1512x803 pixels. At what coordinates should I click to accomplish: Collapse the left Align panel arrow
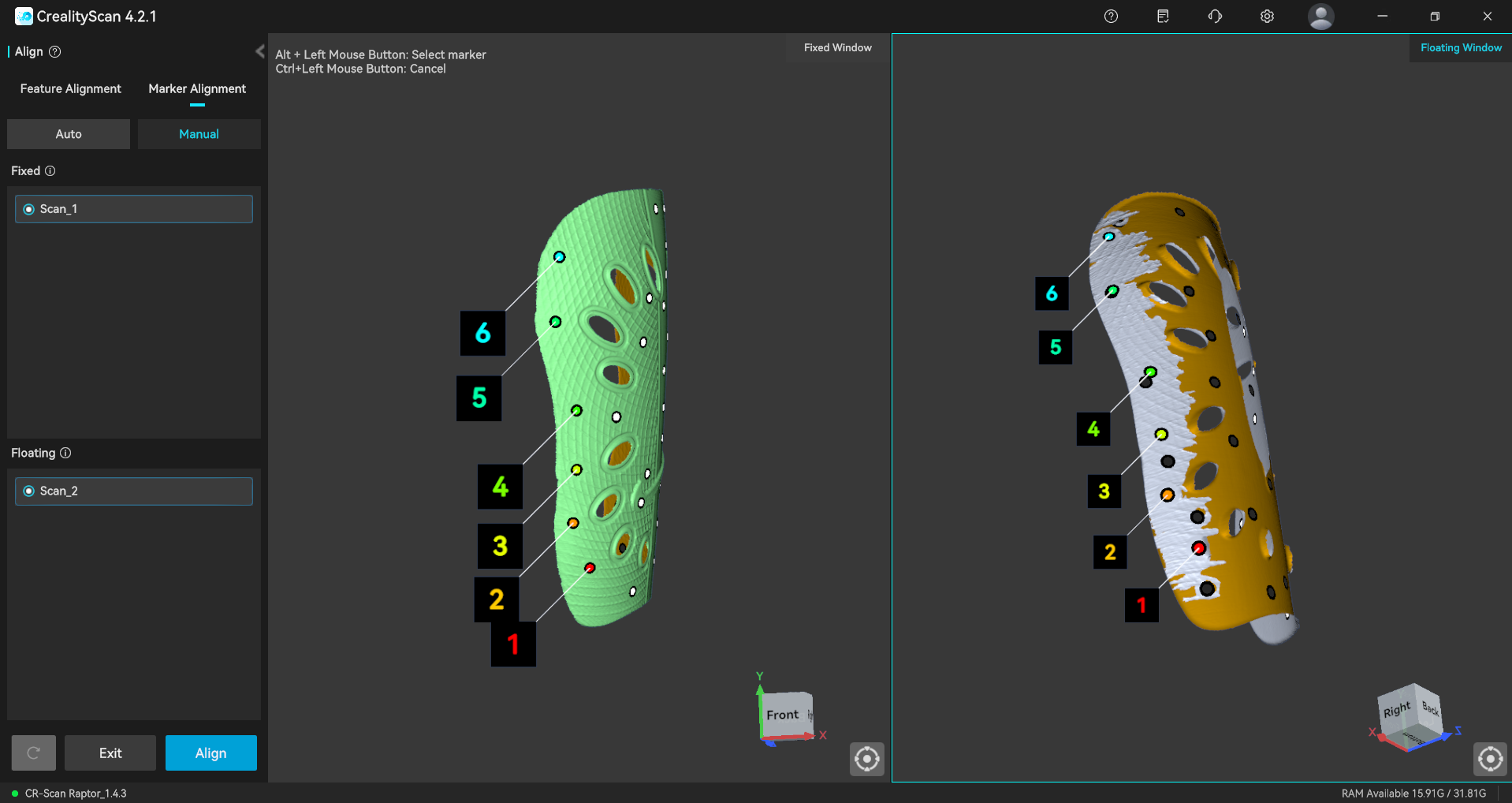pos(259,51)
